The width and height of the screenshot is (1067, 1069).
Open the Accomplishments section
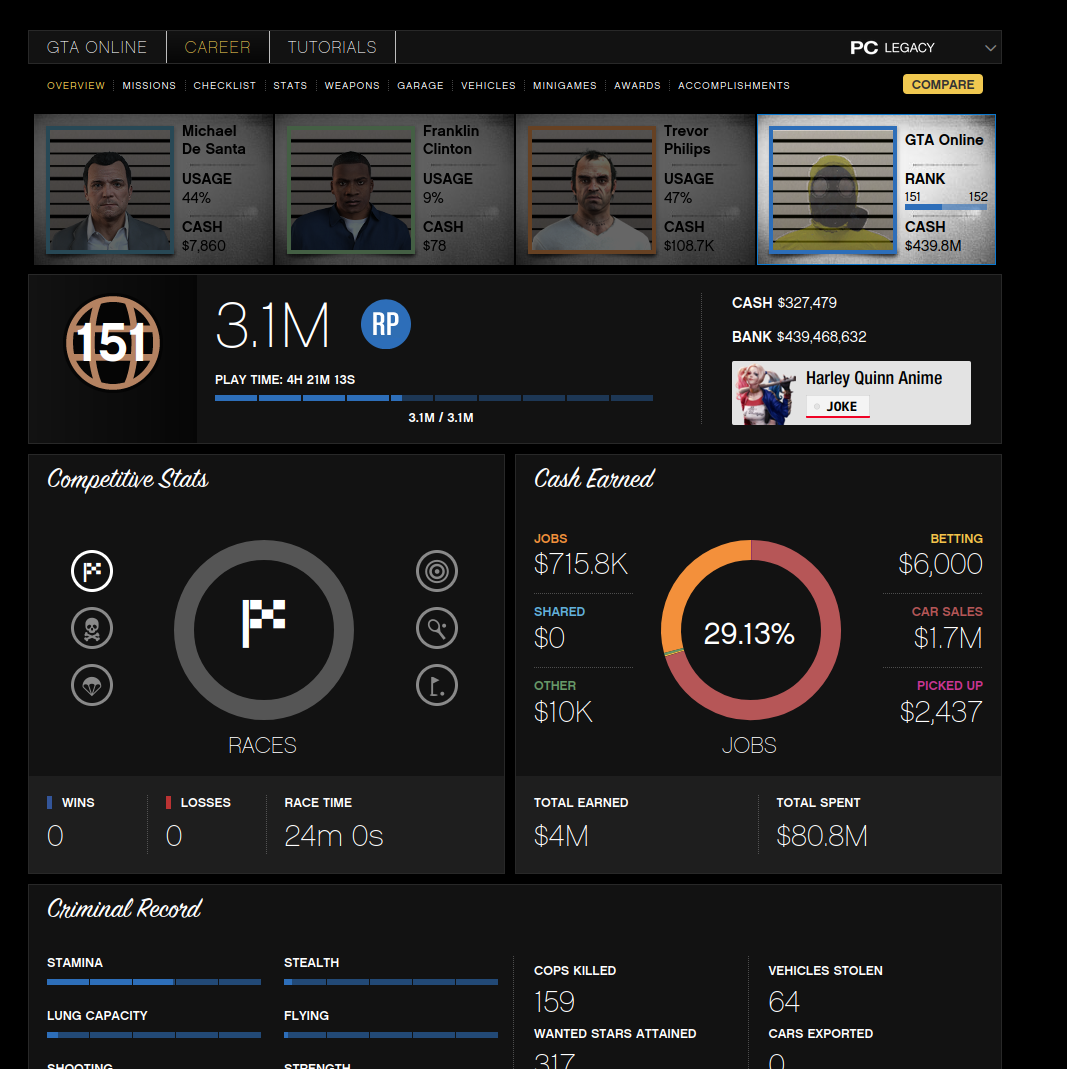tap(734, 86)
